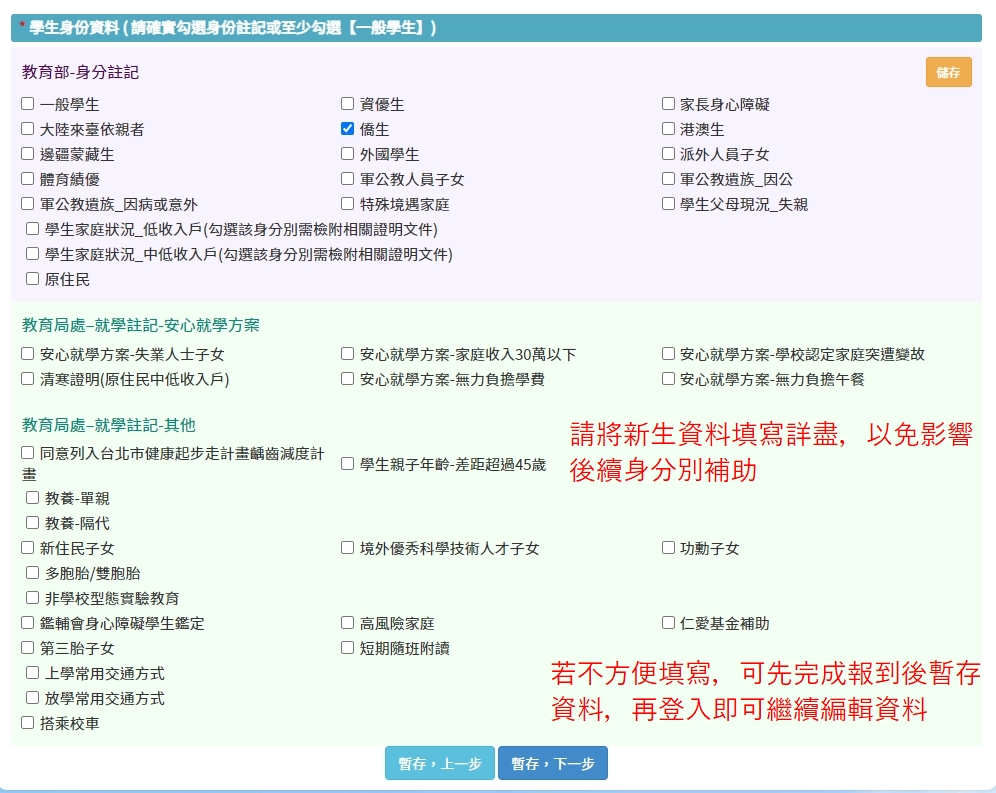Viewport: 996px width, 793px height.
Task: Select the 多胞胎/雙胞胎 checkbox
Action: click(33, 573)
